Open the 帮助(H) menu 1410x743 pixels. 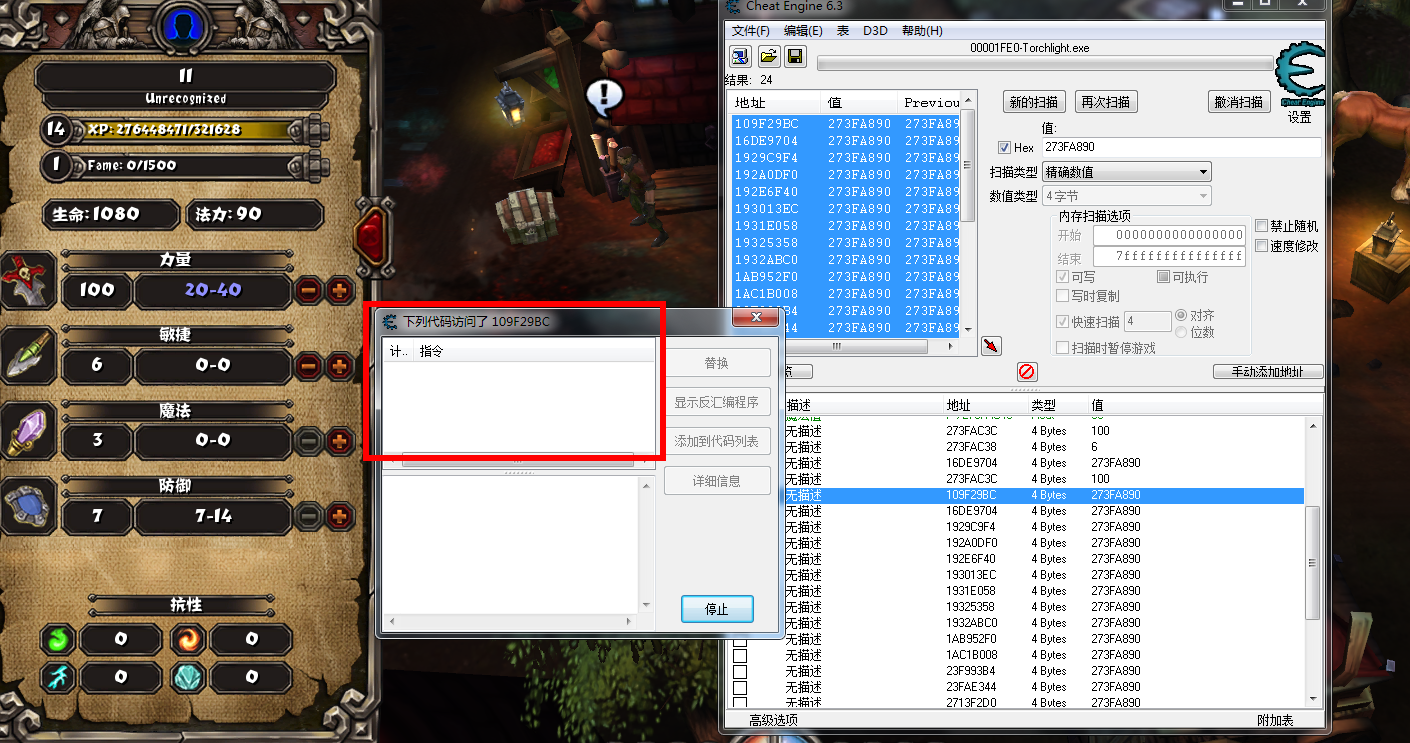[x=922, y=31]
